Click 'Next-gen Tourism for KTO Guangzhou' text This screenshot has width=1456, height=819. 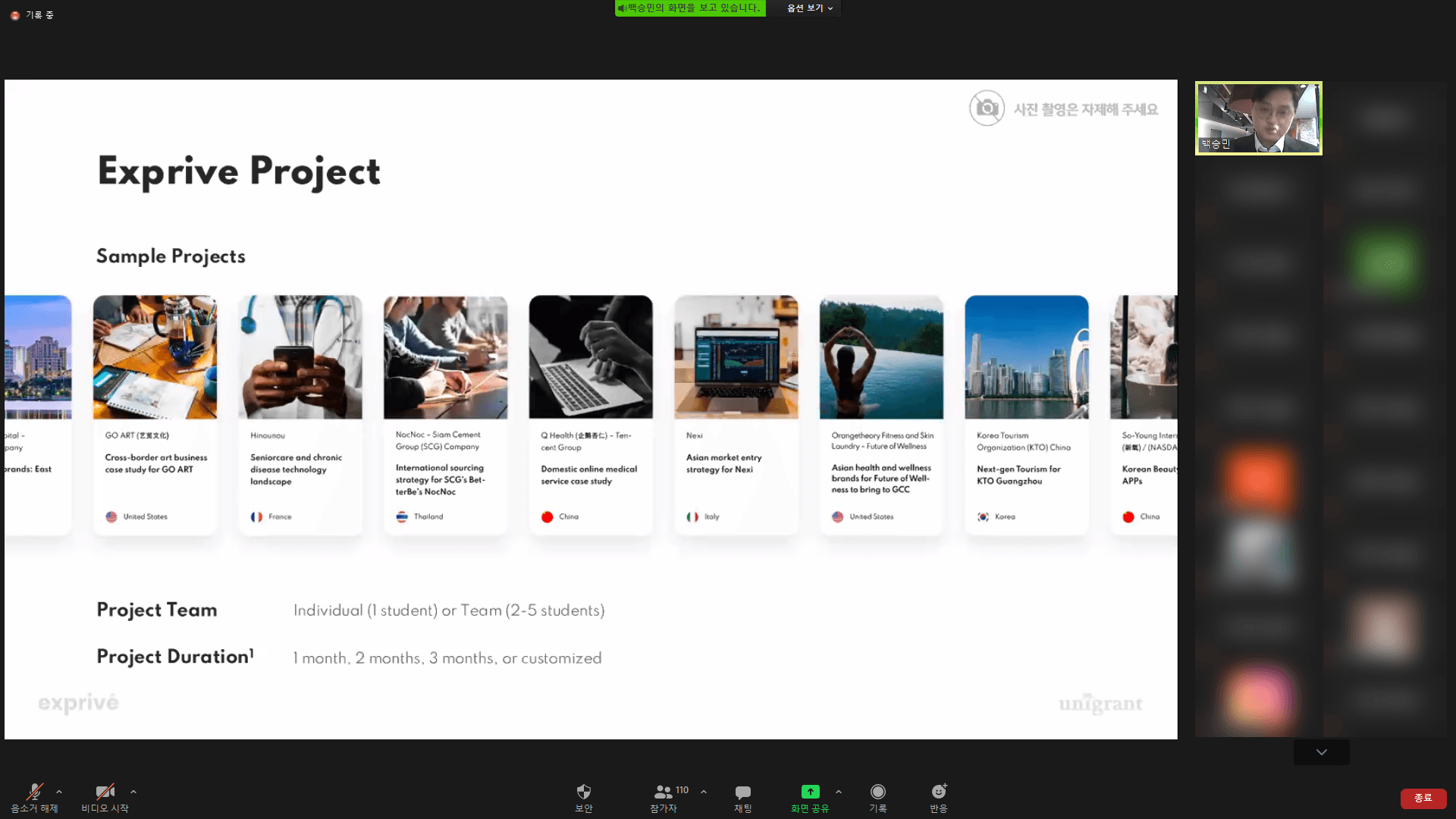point(1018,475)
